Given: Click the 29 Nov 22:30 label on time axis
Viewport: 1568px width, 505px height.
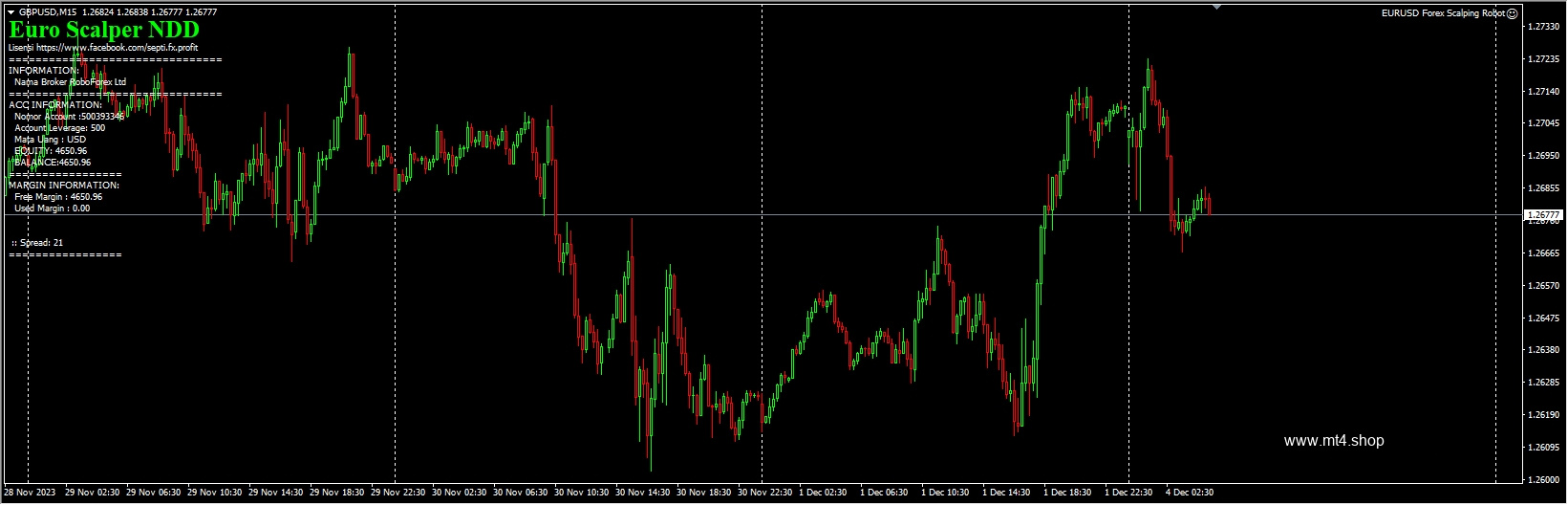Looking at the screenshot, I should pyautogui.click(x=398, y=493).
